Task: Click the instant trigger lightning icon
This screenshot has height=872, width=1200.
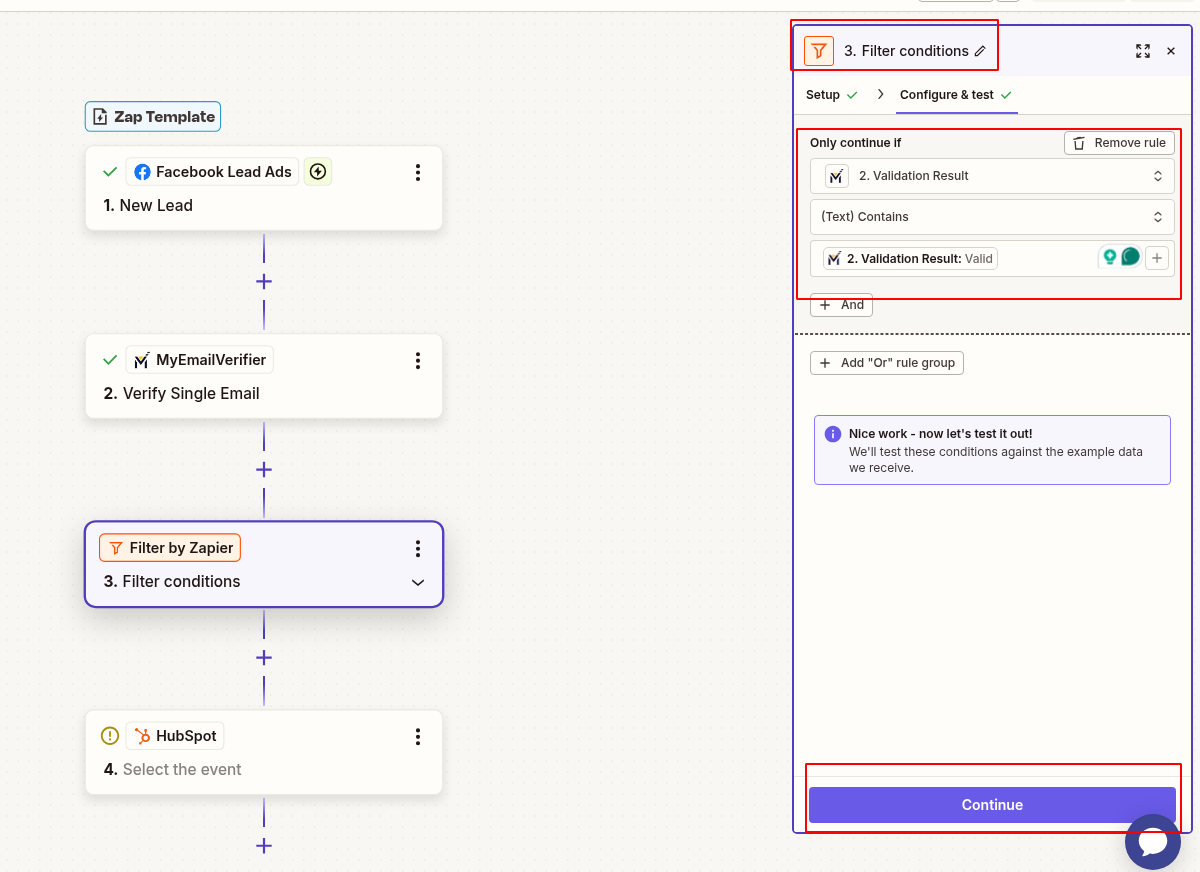Action: point(317,171)
